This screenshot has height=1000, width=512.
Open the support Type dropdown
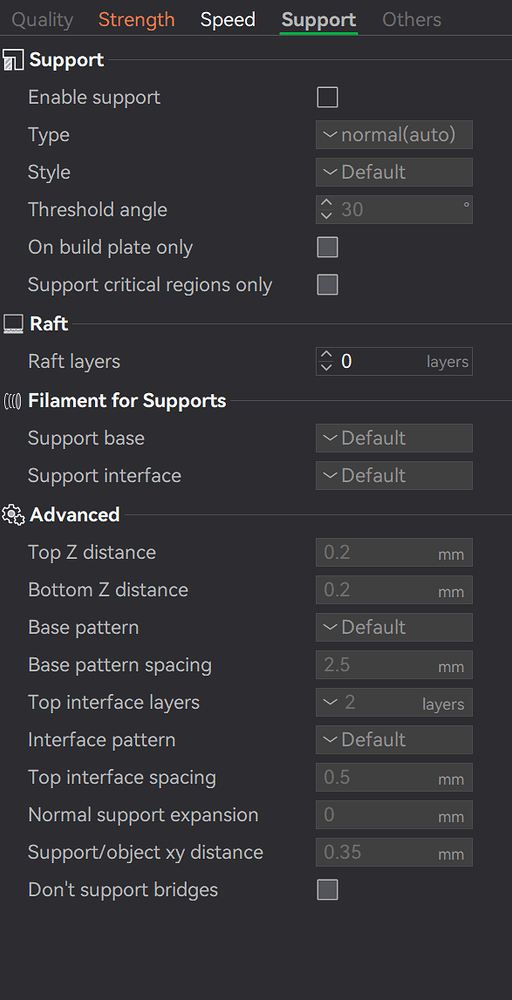click(394, 135)
